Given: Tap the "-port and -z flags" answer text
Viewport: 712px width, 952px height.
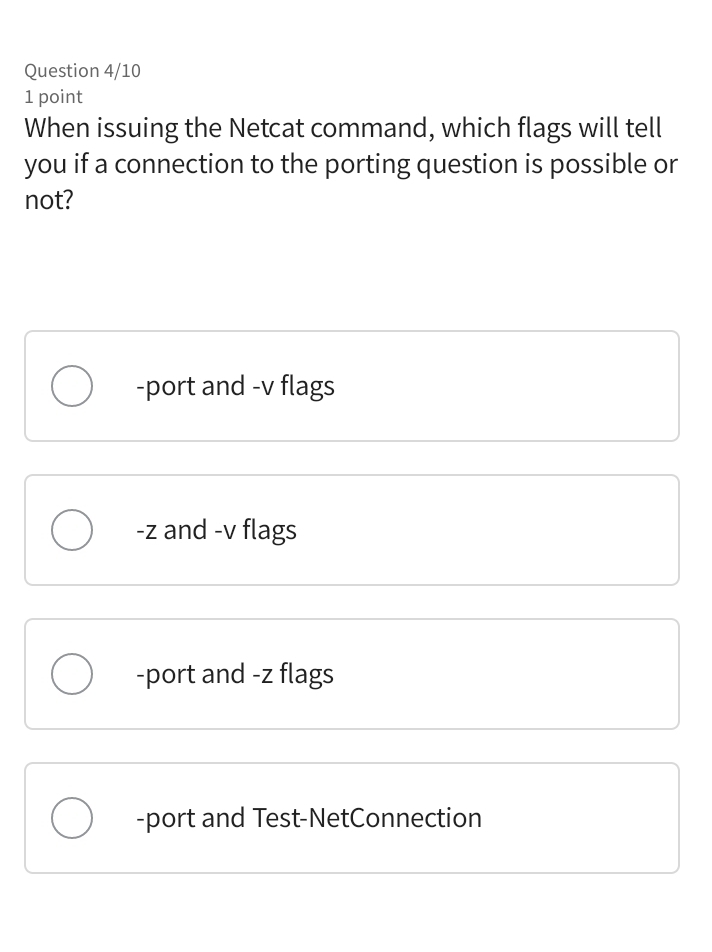Looking at the screenshot, I should coord(235,674).
